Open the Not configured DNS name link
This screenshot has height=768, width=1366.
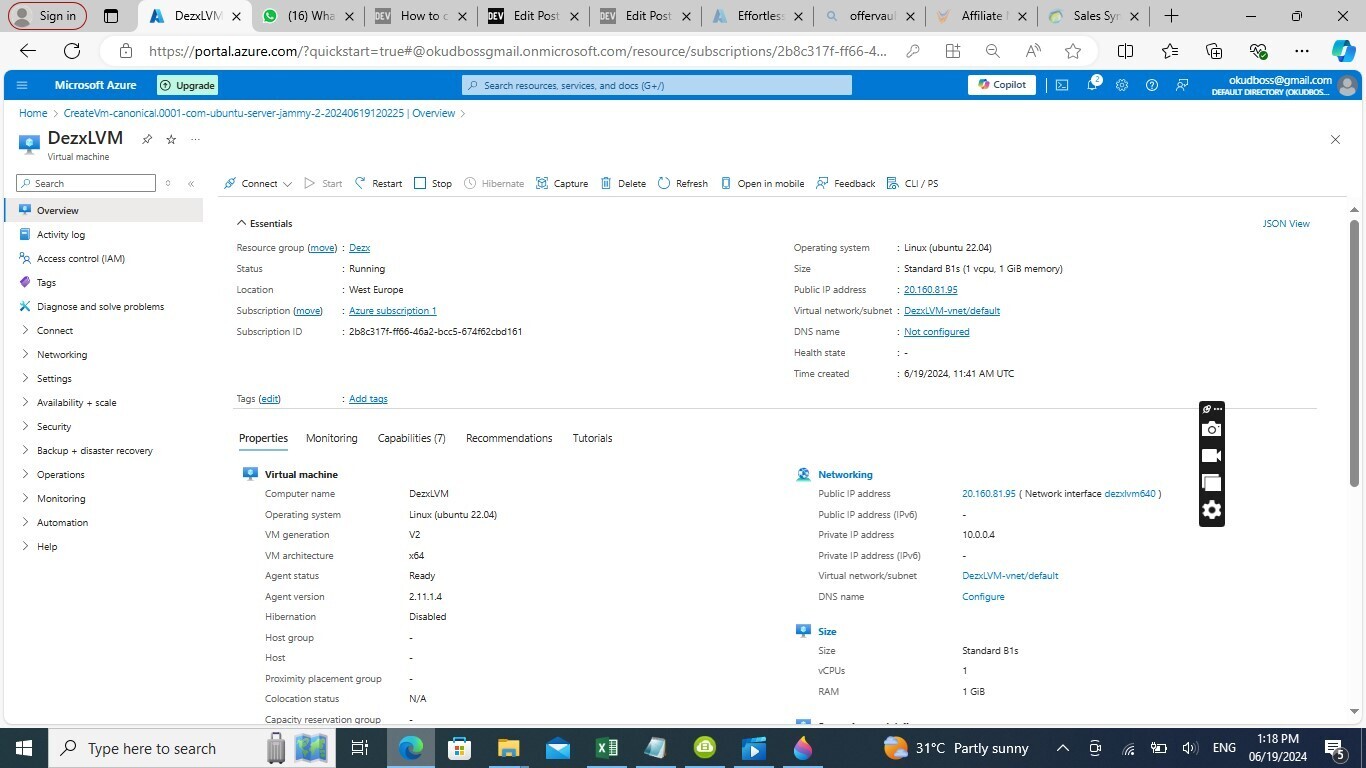click(936, 331)
